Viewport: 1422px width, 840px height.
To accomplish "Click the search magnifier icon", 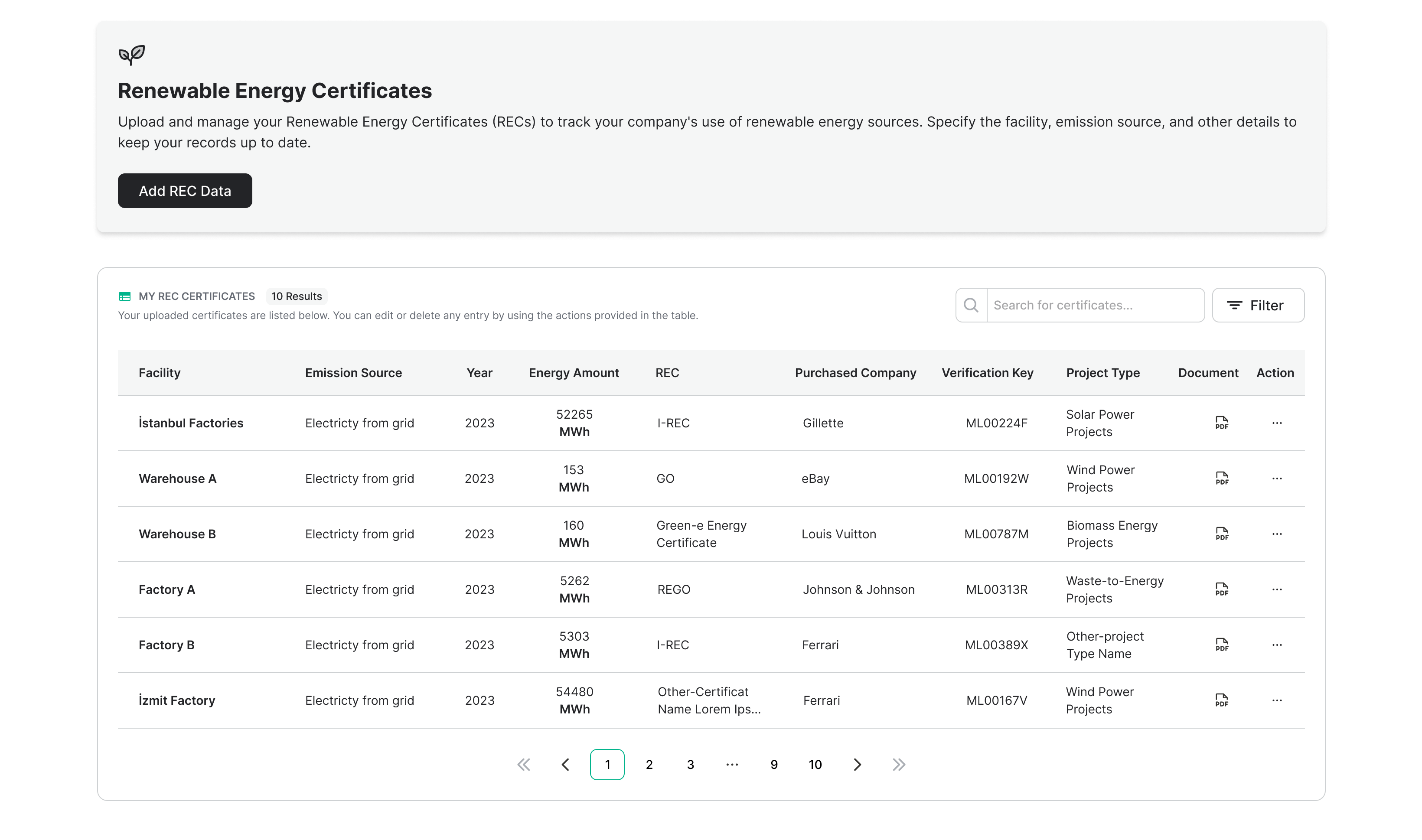I will 971,305.
